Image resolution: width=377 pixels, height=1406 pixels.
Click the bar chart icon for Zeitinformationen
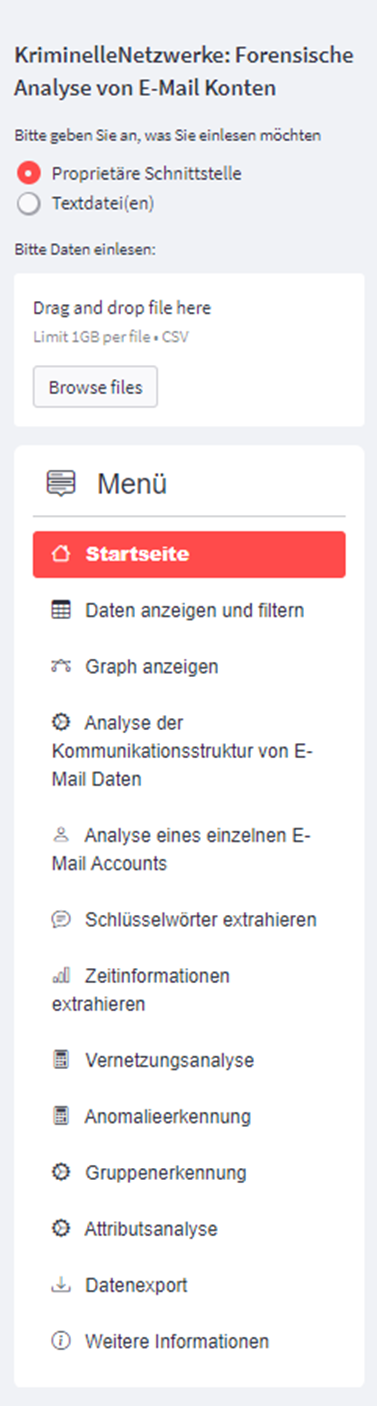click(x=60, y=975)
